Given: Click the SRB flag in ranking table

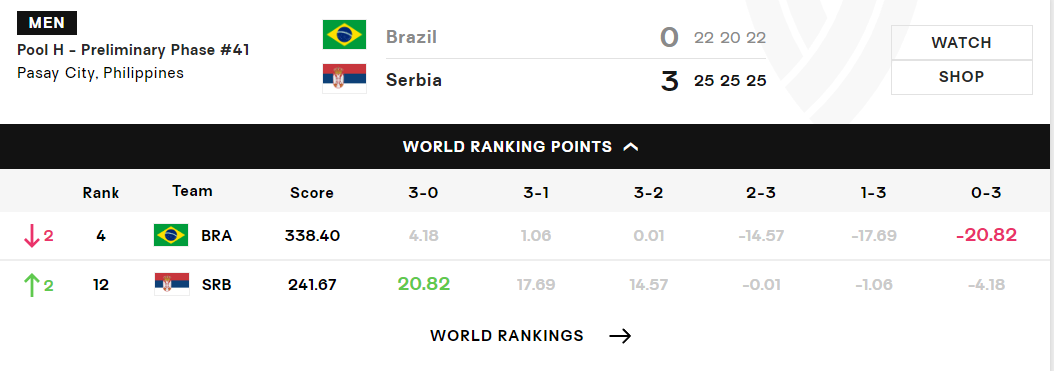Looking at the screenshot, I should click(x=171, y=284).
